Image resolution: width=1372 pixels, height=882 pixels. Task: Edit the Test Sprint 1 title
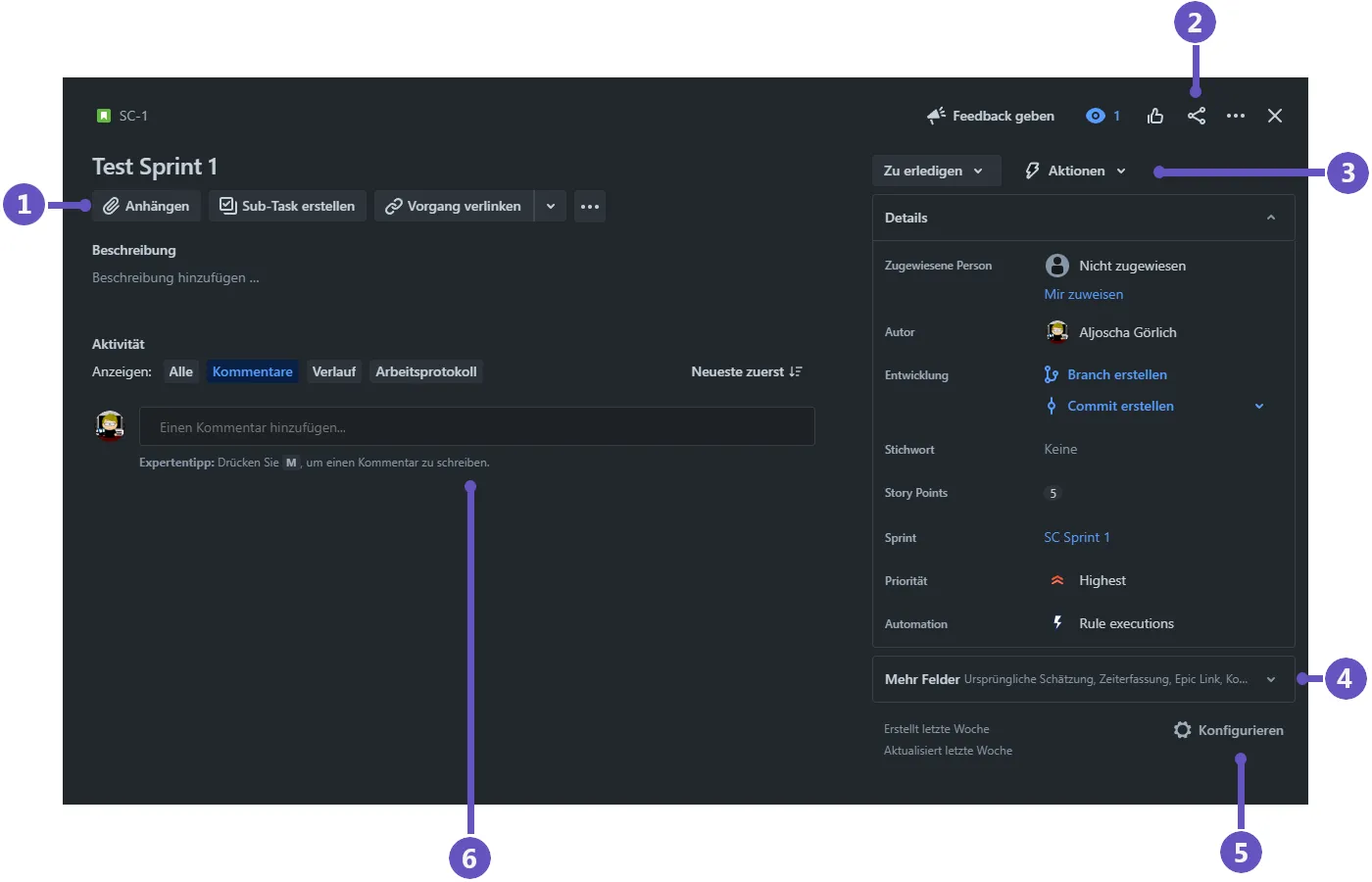155,167
